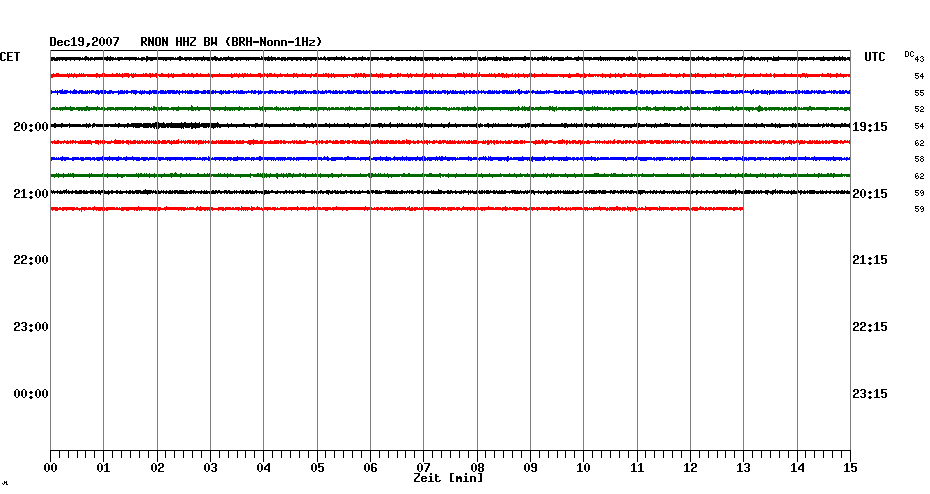The image size is (930, 494).
Task: Select DC value 58
Action: pyautogui.click(x=919, y=159)
